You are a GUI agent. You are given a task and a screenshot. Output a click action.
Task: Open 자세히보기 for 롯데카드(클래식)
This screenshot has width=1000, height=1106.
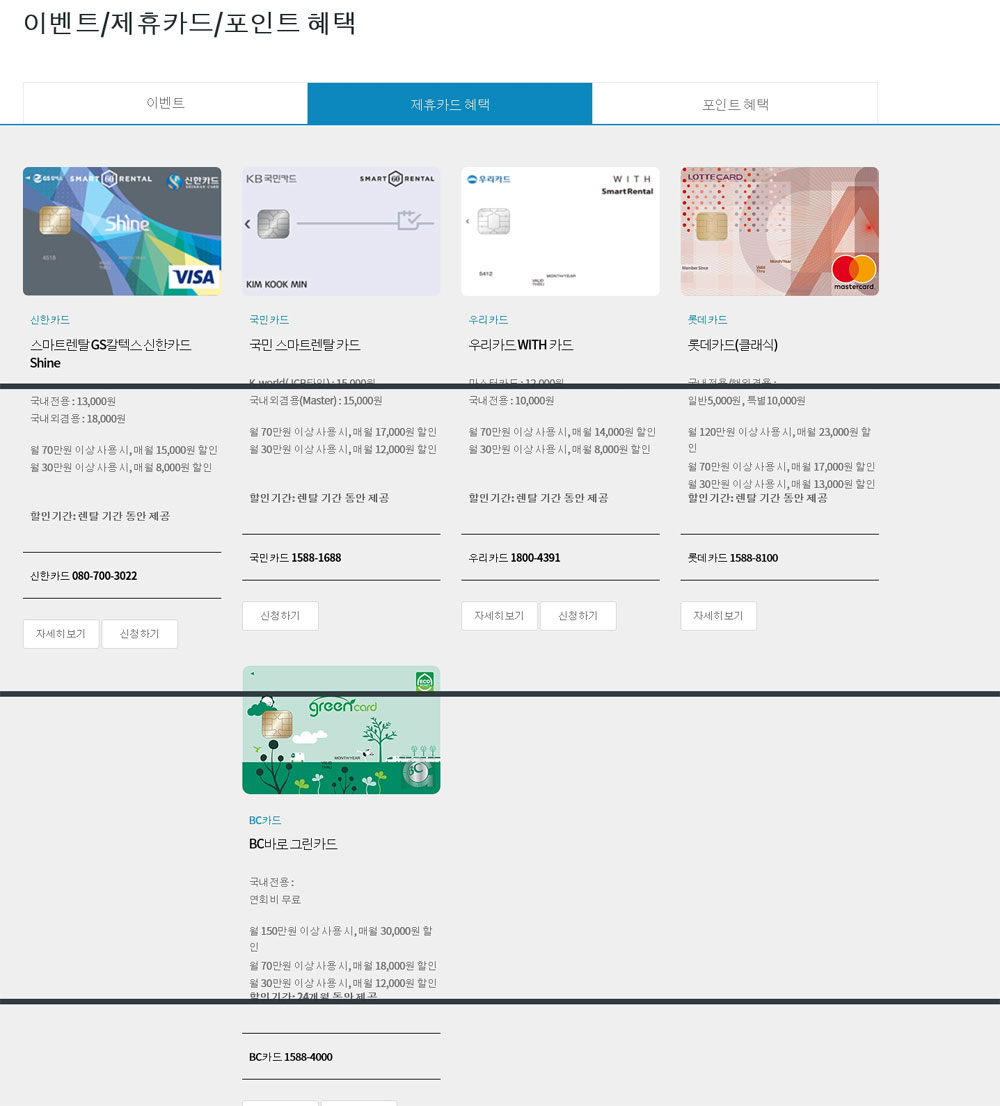[x=718, y=616]
